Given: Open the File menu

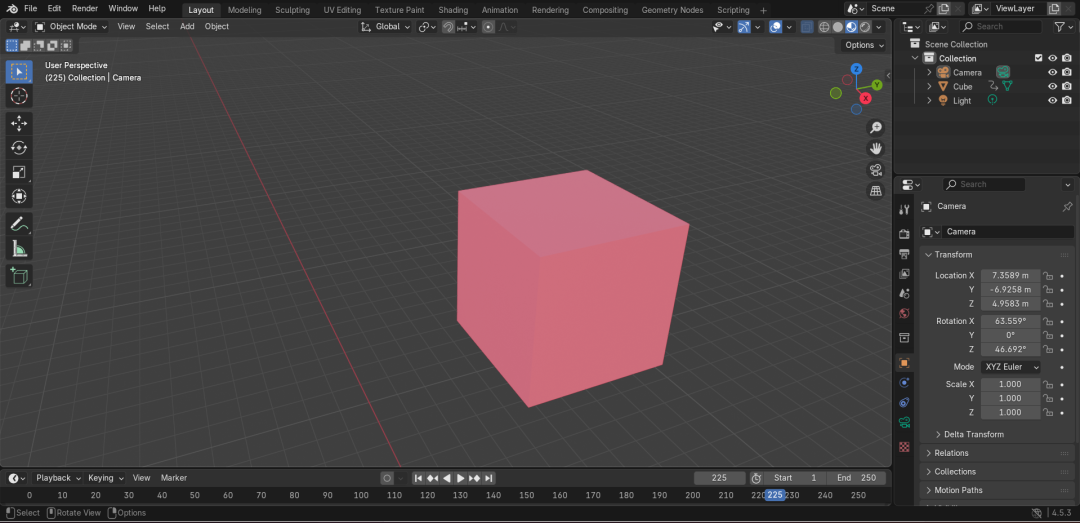Looking at the screenshot, I should pyautogui.click(x=30, y=8).
